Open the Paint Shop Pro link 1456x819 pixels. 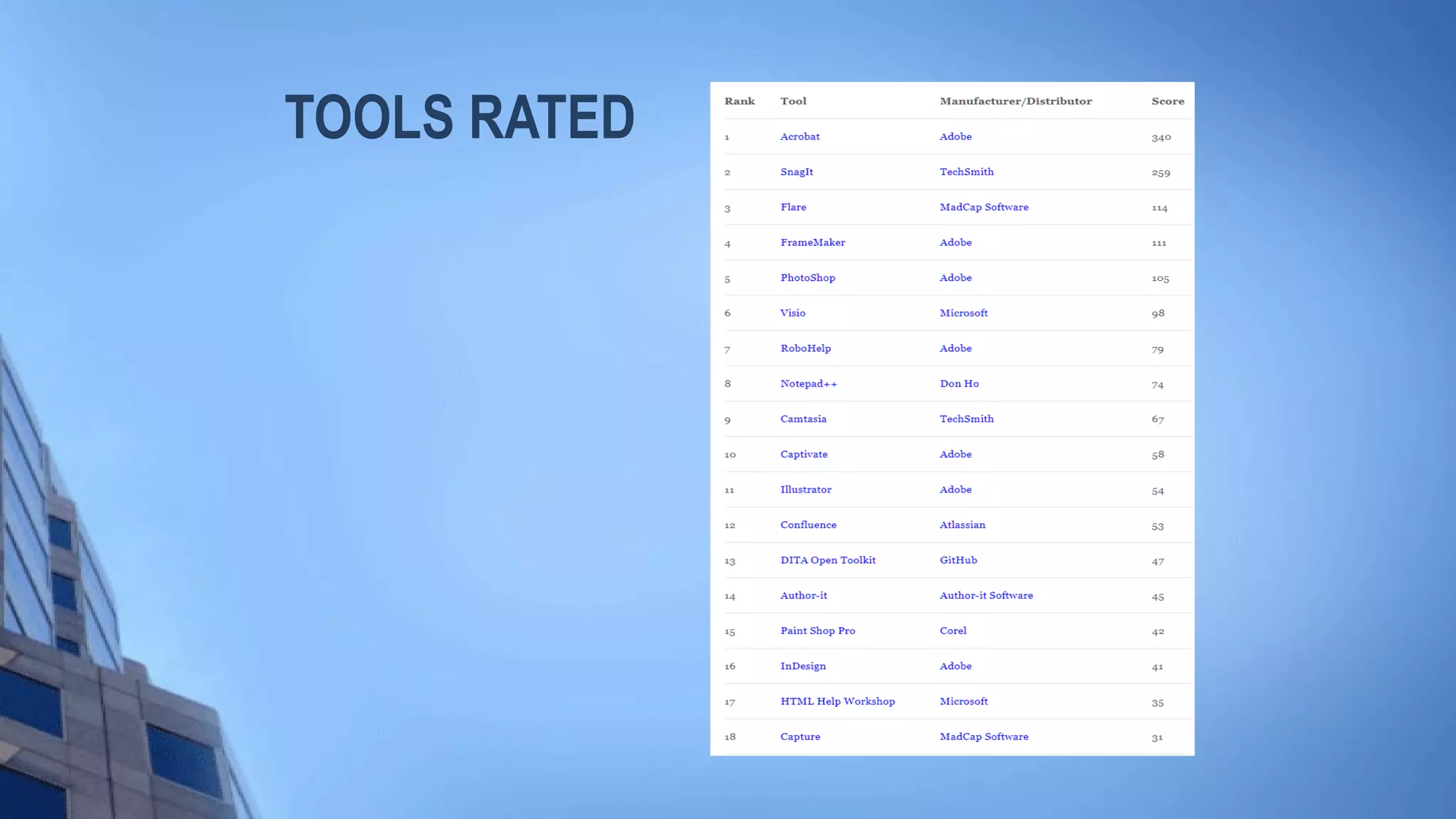tap(818, 631)
